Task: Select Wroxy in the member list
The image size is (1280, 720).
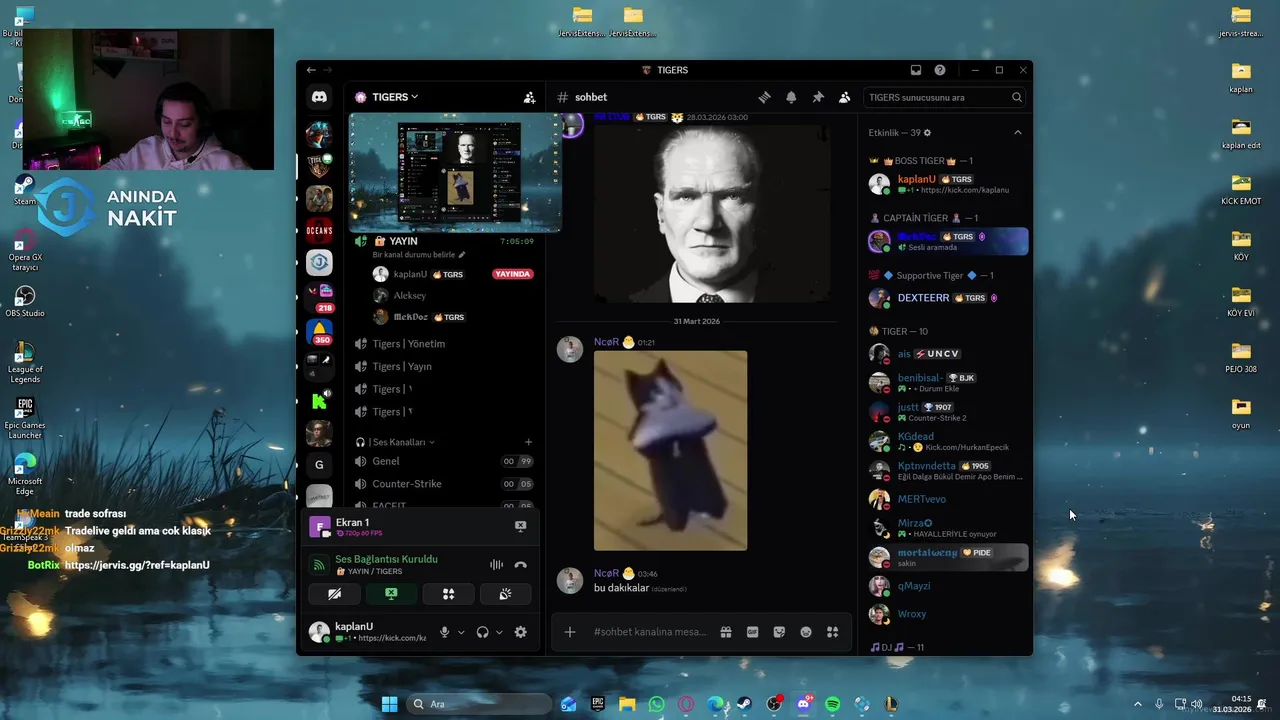Action: (x=946, y=614)
